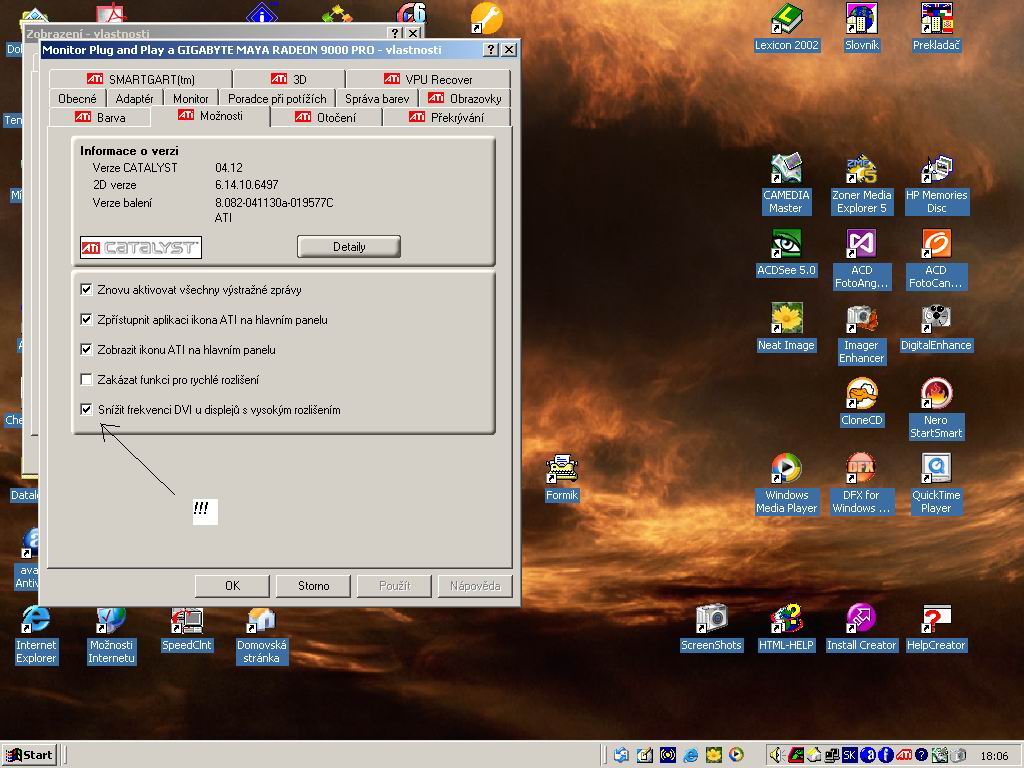The width and height of the screenshot is (1024, 768).
Task: Open the Start menu
Action: coord(29,755)
